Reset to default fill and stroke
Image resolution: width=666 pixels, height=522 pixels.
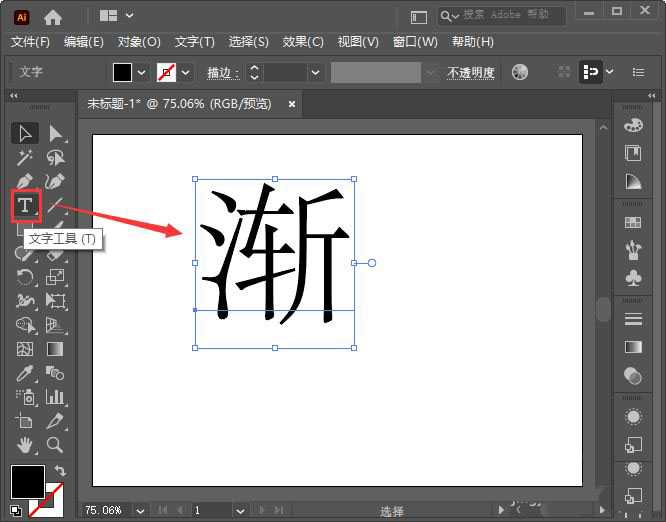point(16,511)
